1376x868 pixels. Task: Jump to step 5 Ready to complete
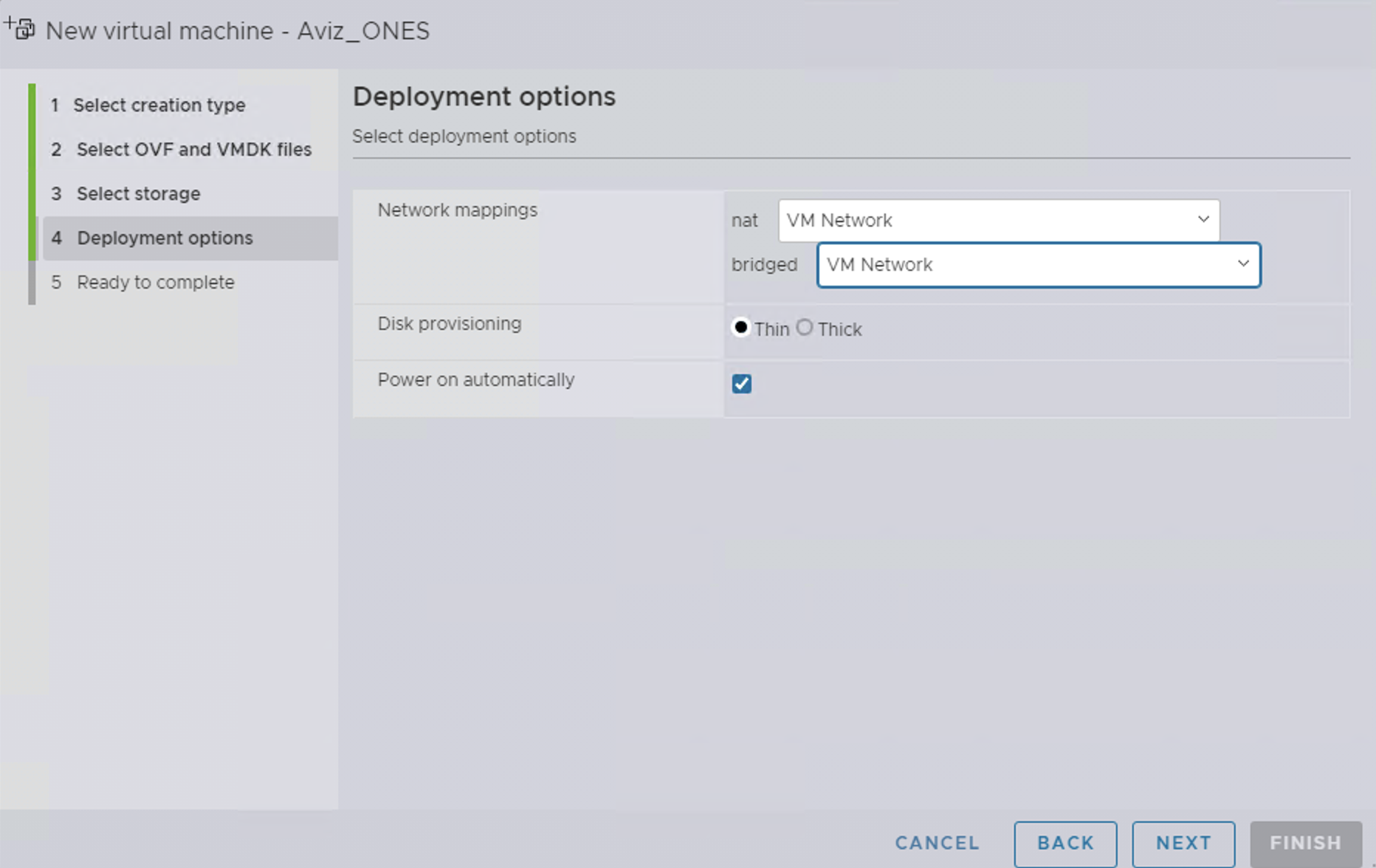(155, 282)
